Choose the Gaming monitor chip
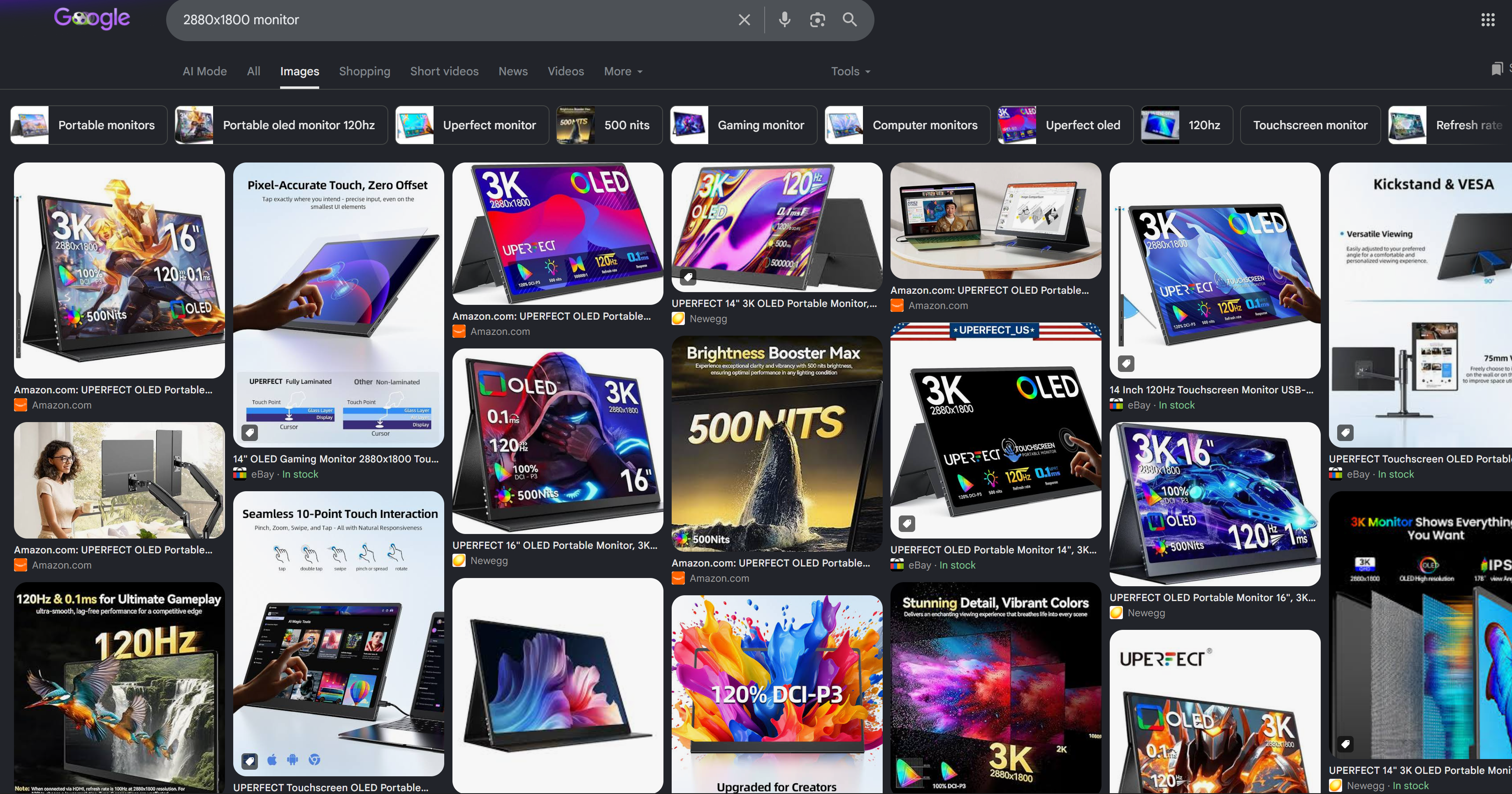The width and height of the screenshot is (1512, 794). [744, 125]
